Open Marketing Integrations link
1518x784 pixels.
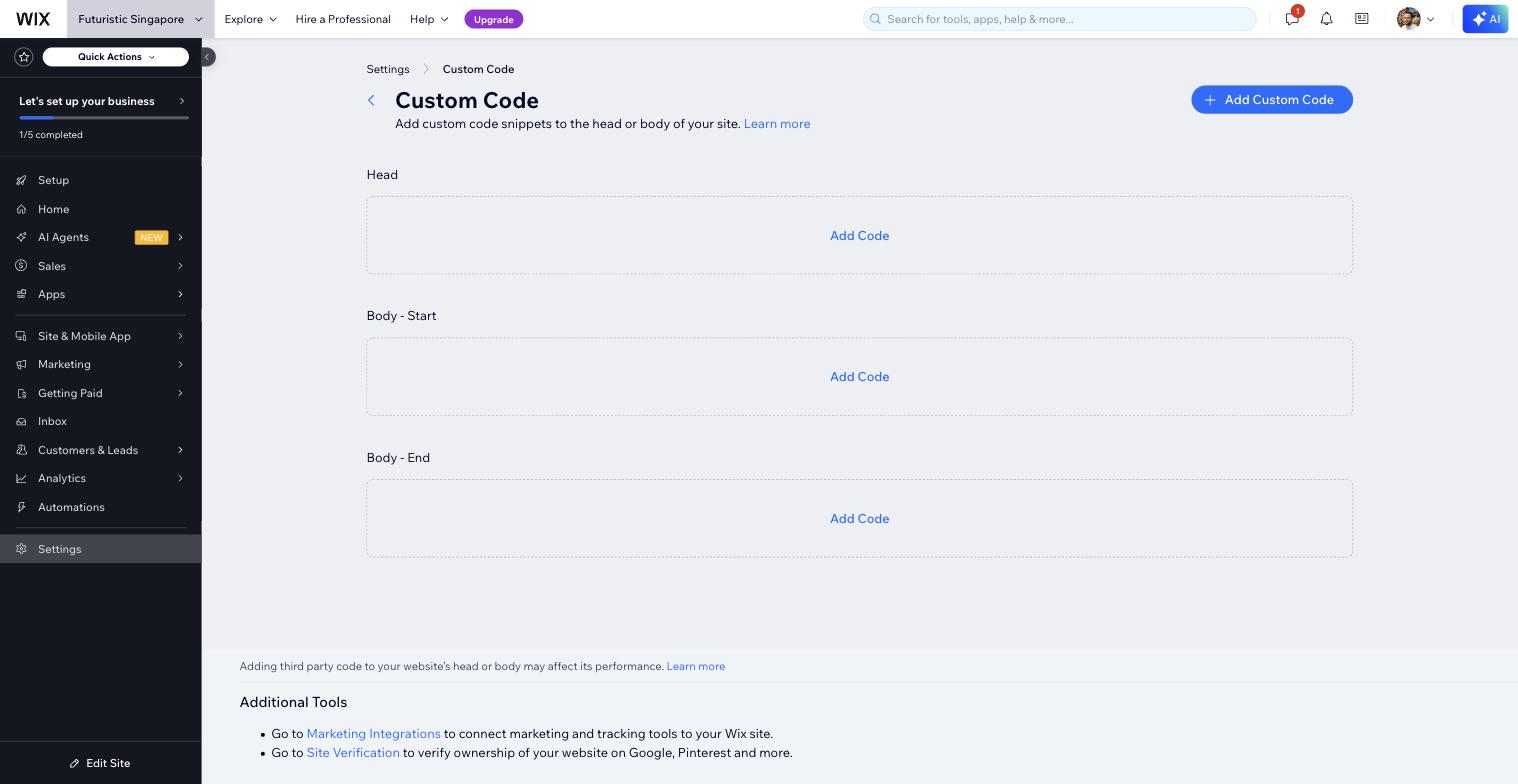pyautogui.click(x=373, y=734)
